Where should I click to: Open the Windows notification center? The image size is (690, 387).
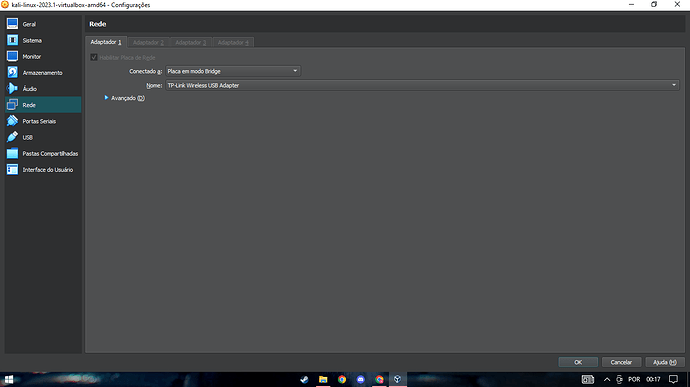[x=673, y=379]
